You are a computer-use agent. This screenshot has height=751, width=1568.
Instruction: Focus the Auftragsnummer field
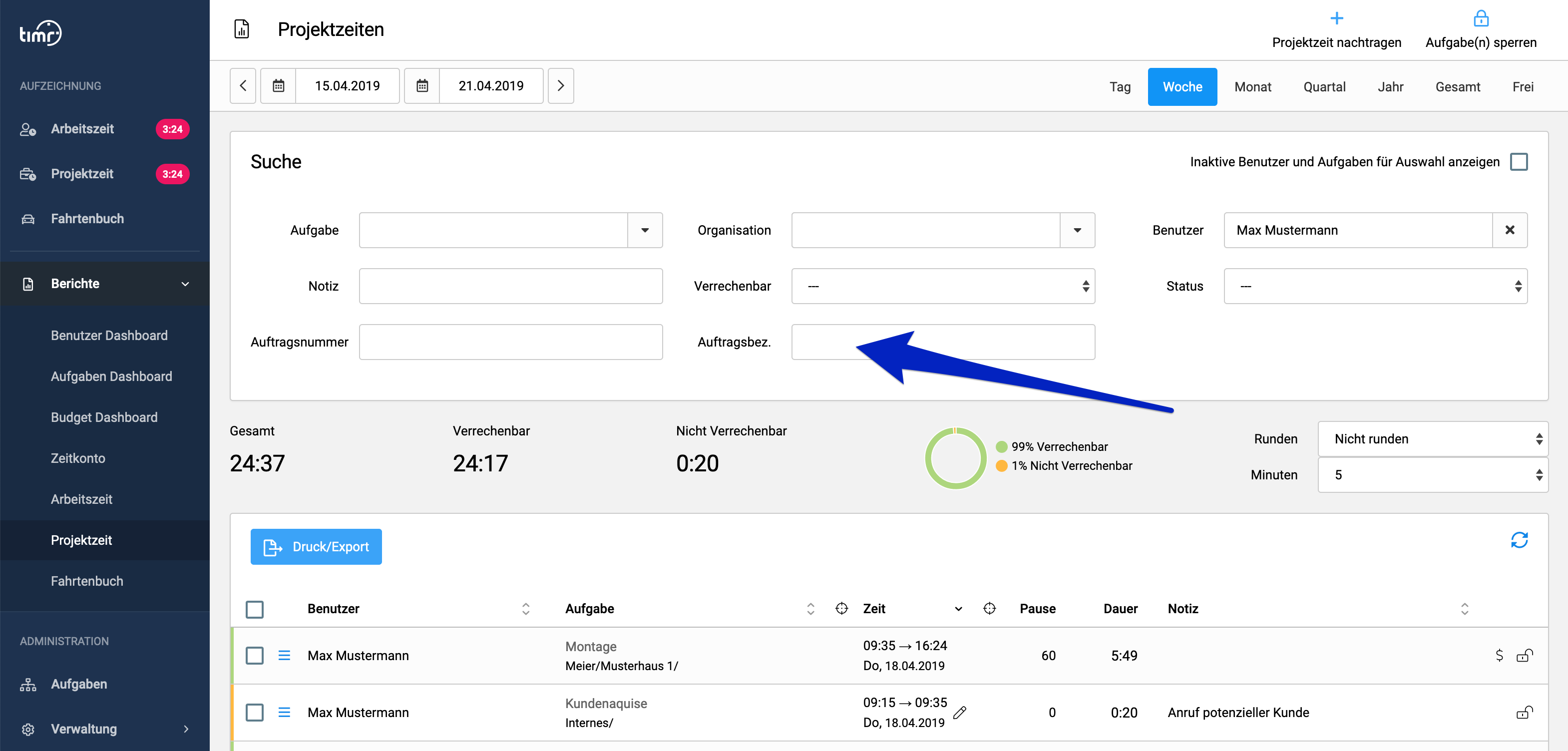510,342
